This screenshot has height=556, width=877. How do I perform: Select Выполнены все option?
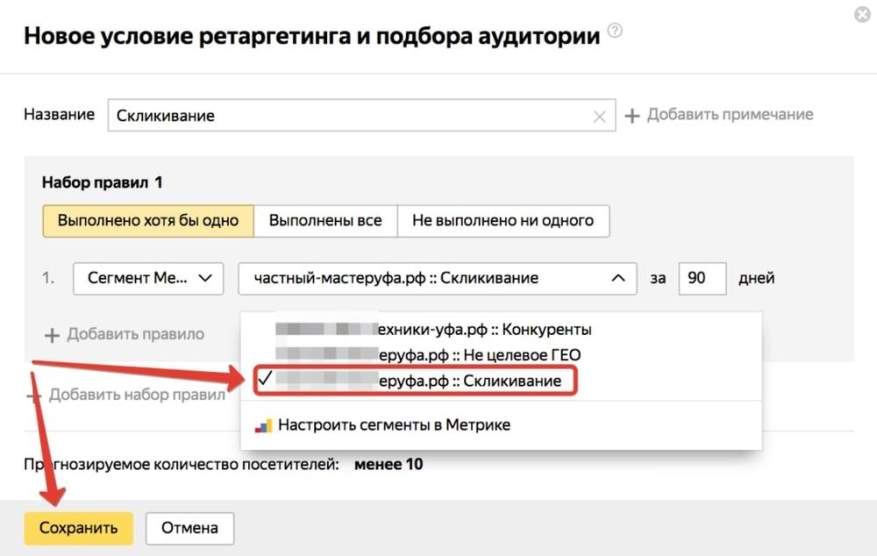[x=325, y=220]
